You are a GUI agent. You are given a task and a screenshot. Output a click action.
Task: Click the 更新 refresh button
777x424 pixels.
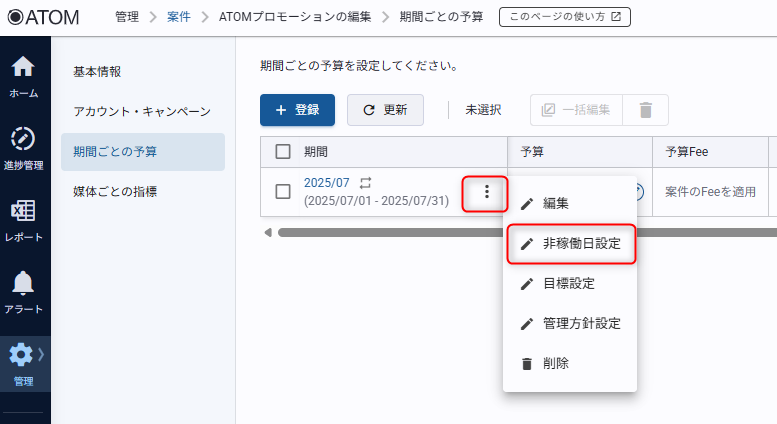coord(385,110)
